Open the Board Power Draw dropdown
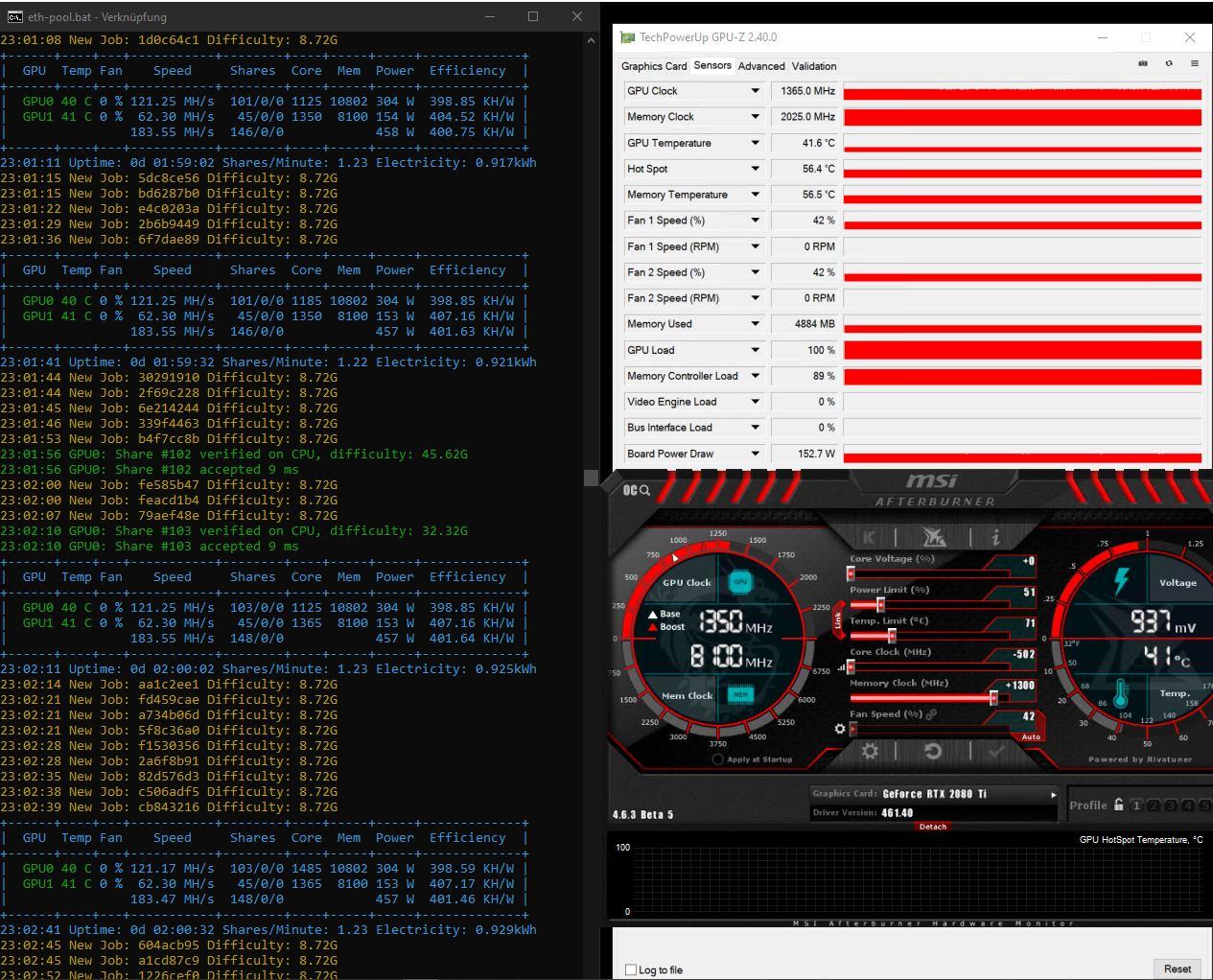Screen dimensions: 1213x980 point(755,454)
